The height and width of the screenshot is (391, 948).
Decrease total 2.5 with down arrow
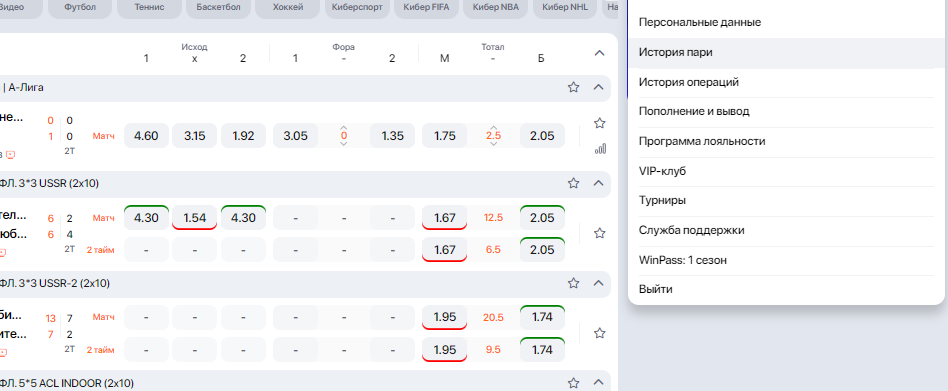click(493, 144)
